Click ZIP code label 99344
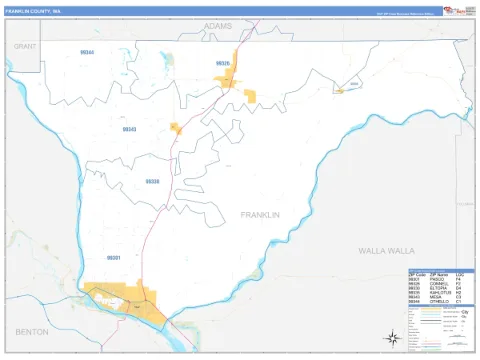 click(87, 52)
